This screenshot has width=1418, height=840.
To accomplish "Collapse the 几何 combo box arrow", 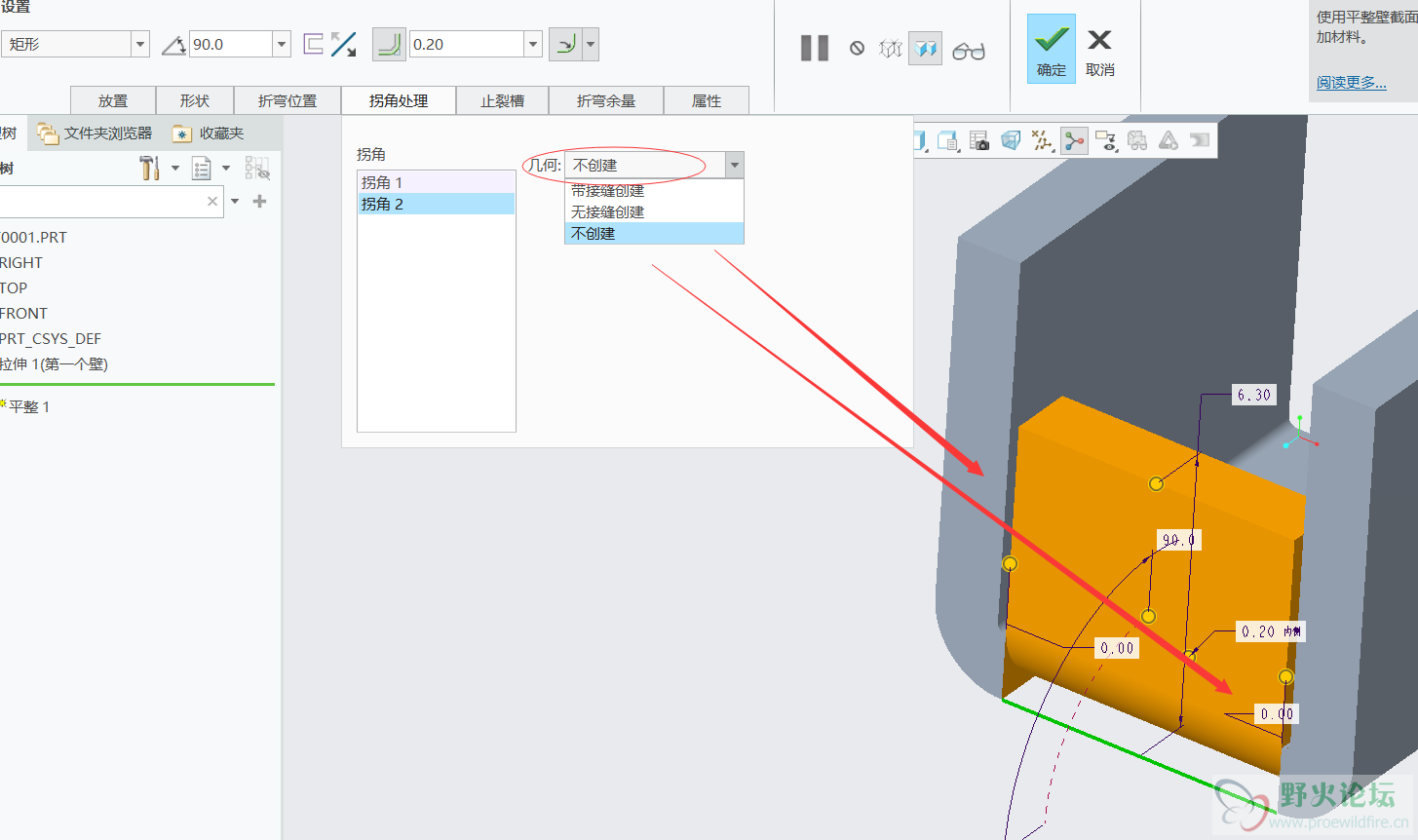I will 735,166.
